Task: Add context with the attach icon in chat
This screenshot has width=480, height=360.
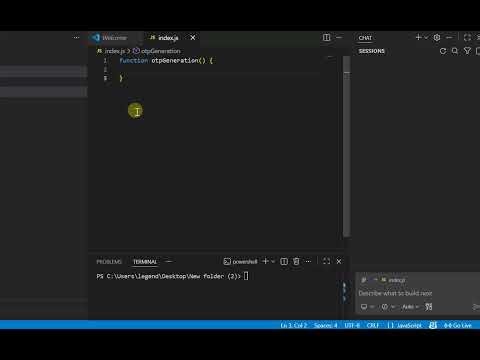Action: coord(364,280)
